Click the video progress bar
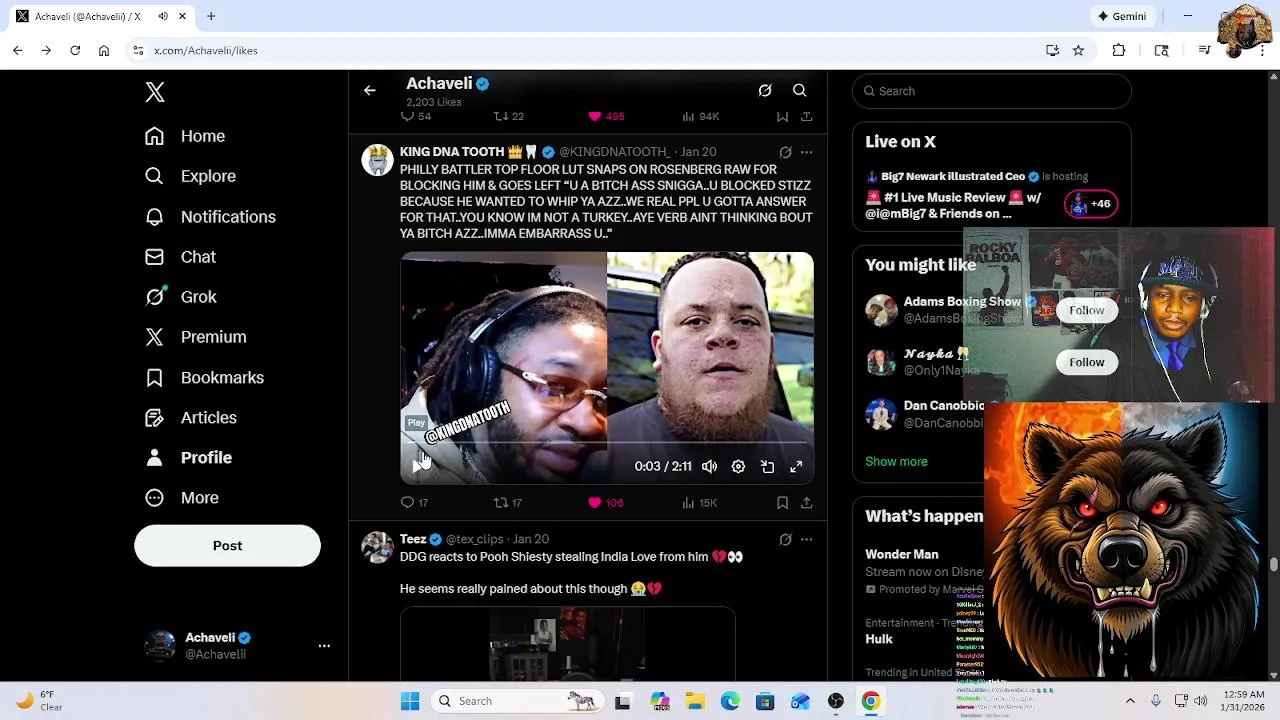The height and width of the screenshot is (720, 1280). [x=607, y=442]
